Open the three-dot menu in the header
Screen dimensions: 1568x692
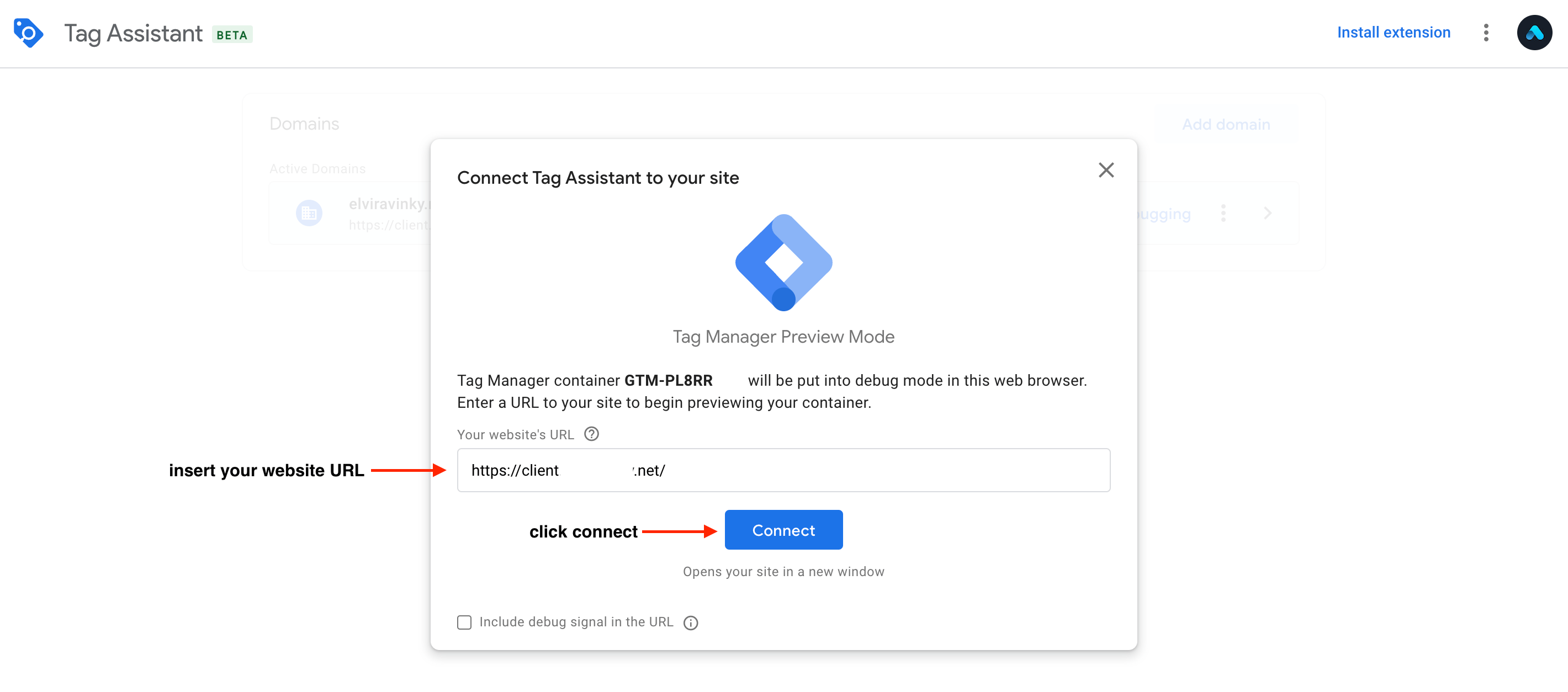[x=1486, y=33]
